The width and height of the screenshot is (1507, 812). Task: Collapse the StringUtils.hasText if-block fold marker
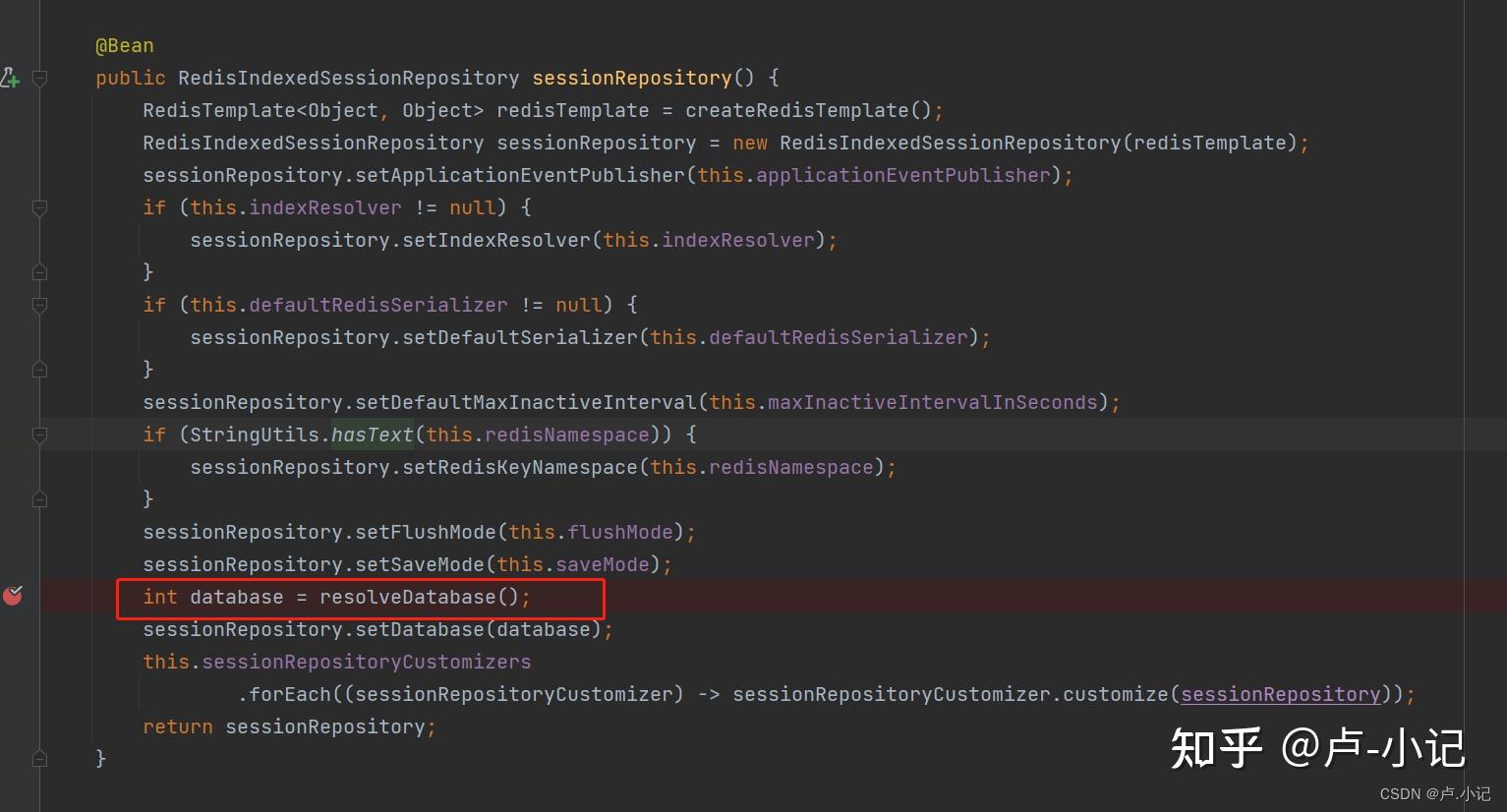point(40,435)
